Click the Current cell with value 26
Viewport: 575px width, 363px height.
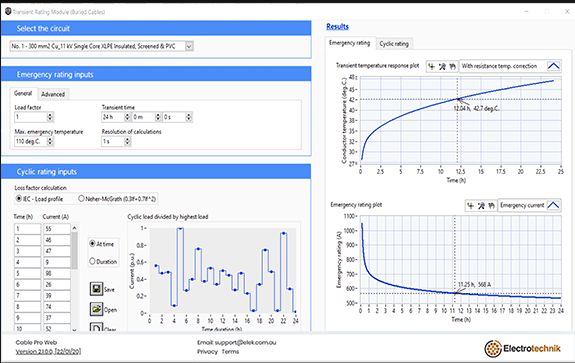pyautogui.click(x=57, y=284)
